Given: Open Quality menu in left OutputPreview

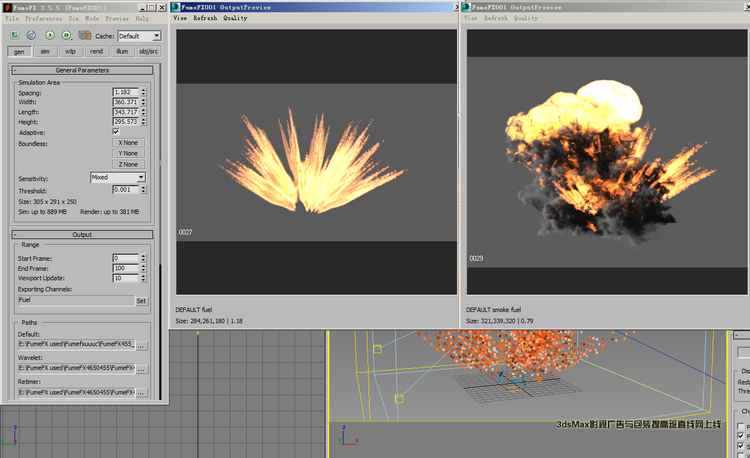Looking at the screenshot, I should click(x=235, y=18).
